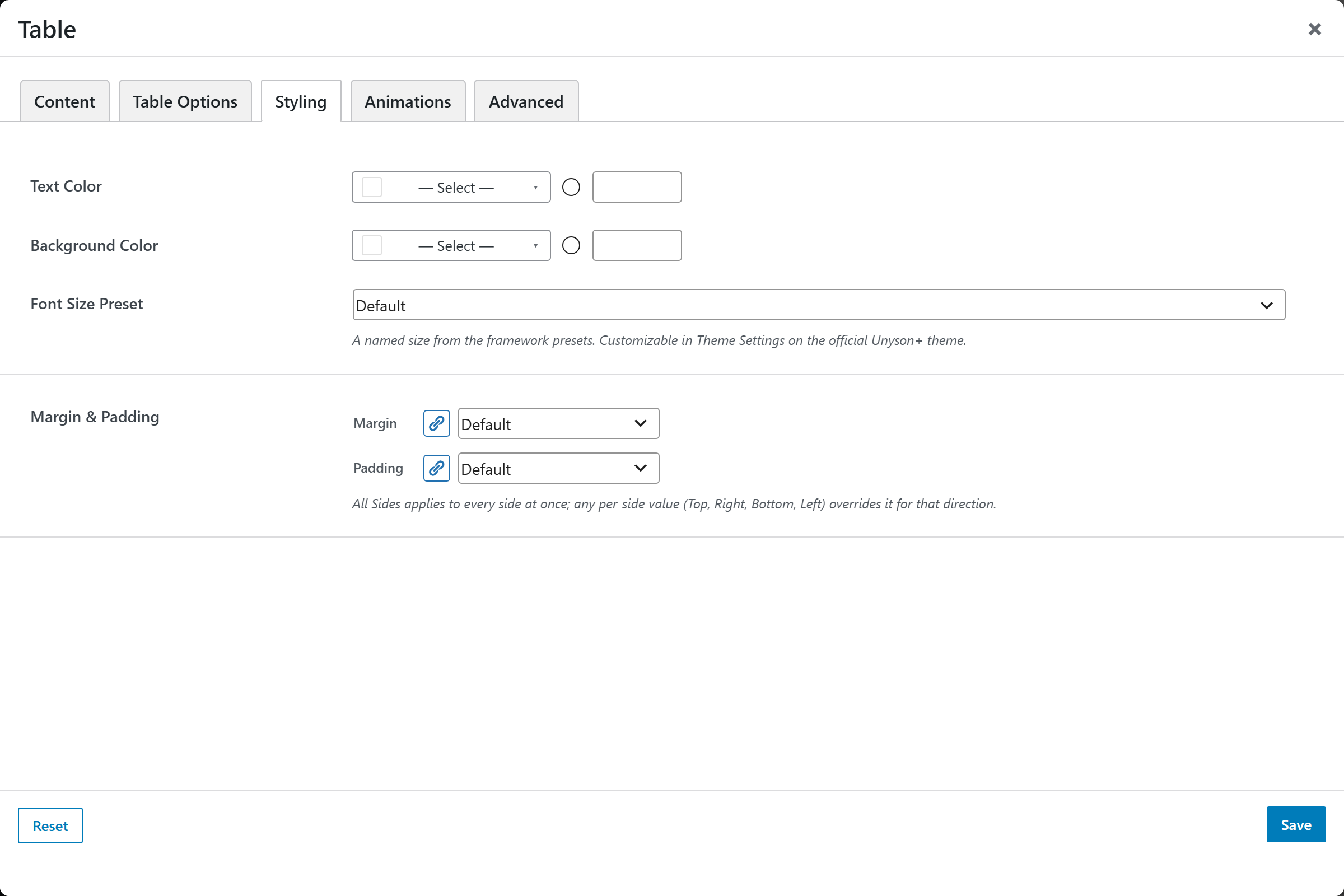1344x896 pixels.
Task: Click the Reset button
Action: 50,825
